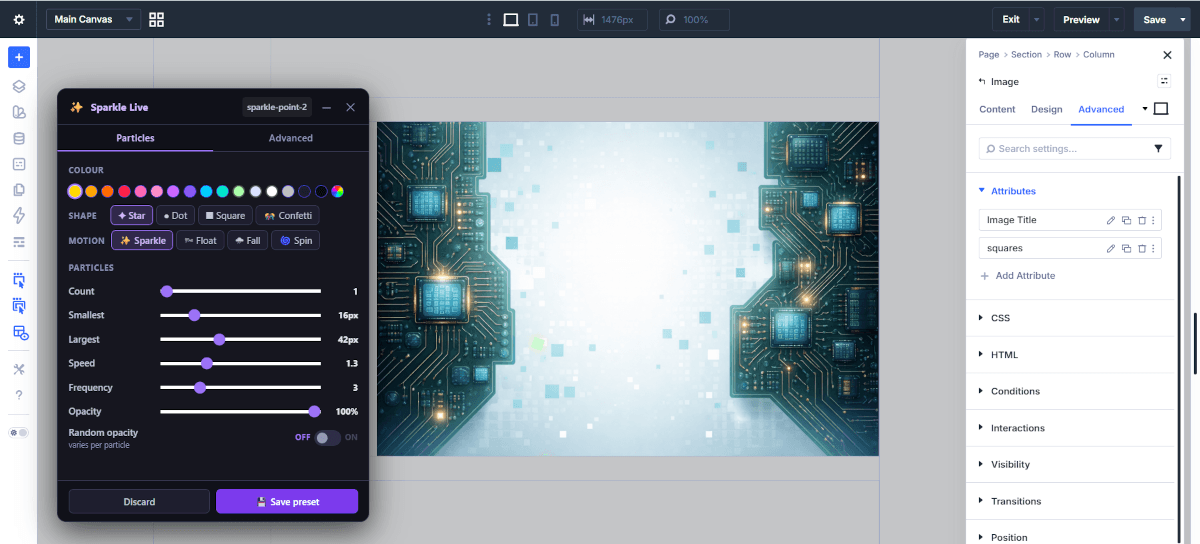Edit the Image Title attribute pencil icon
The height and width of the screenshot is (544, 1200).
pos(1111,220)
